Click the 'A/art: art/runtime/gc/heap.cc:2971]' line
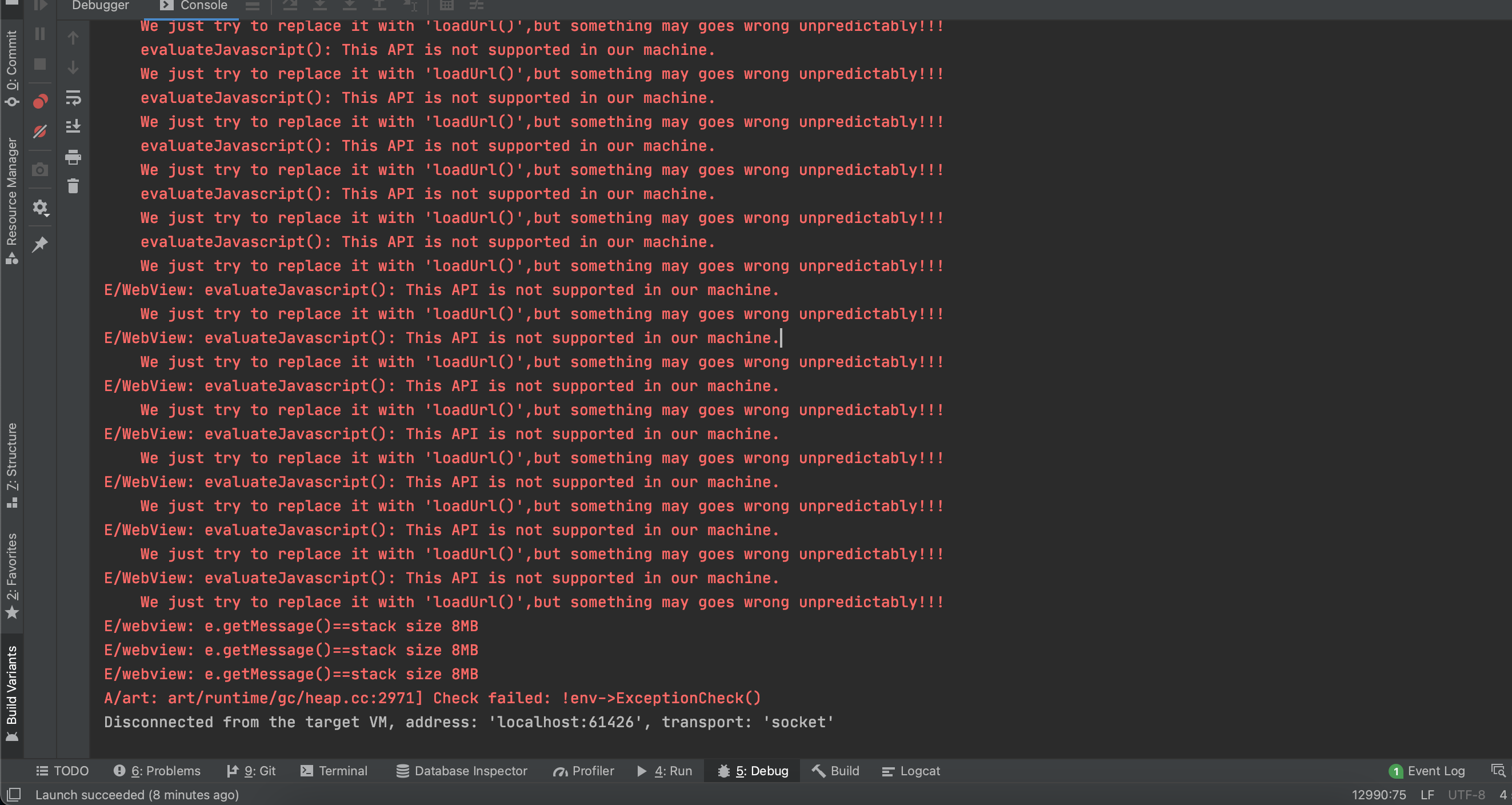 (x=433, y=698)
